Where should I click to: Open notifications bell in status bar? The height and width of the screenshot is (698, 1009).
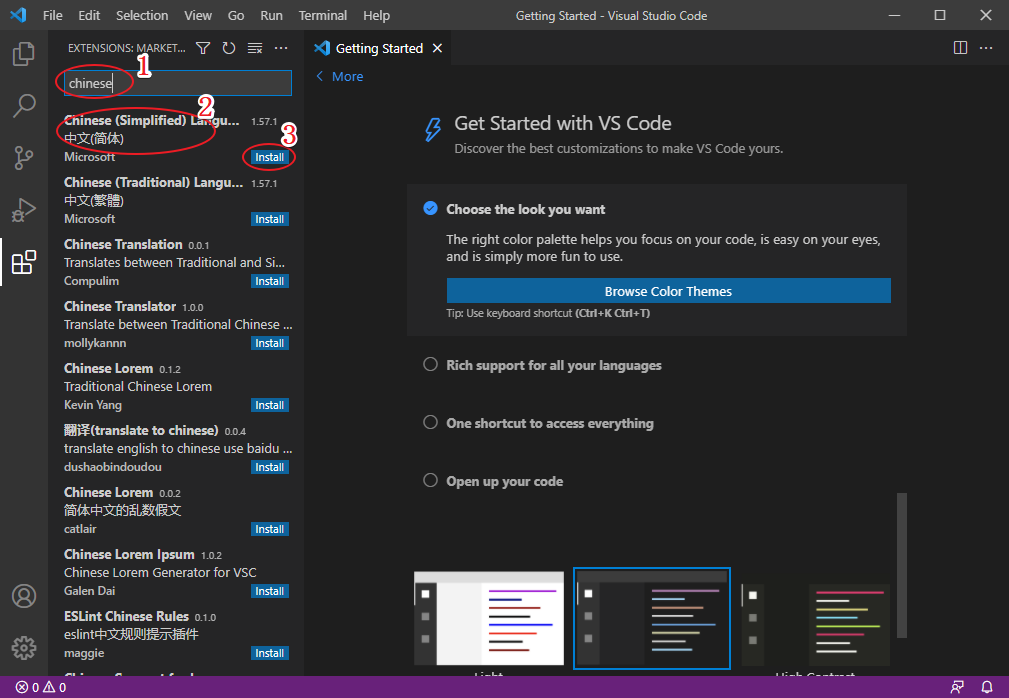pyautogui.click(x=986, y=687)
